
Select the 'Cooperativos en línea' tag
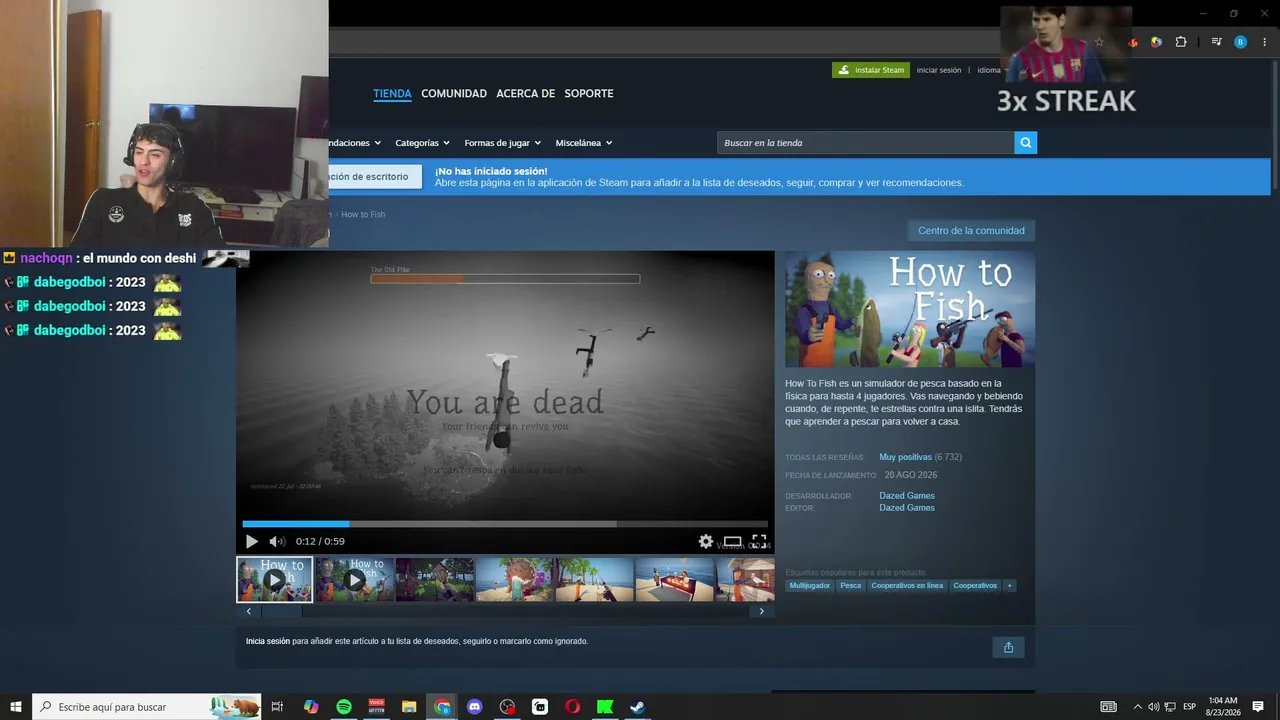pyautogui.click(x=907, y=586)
